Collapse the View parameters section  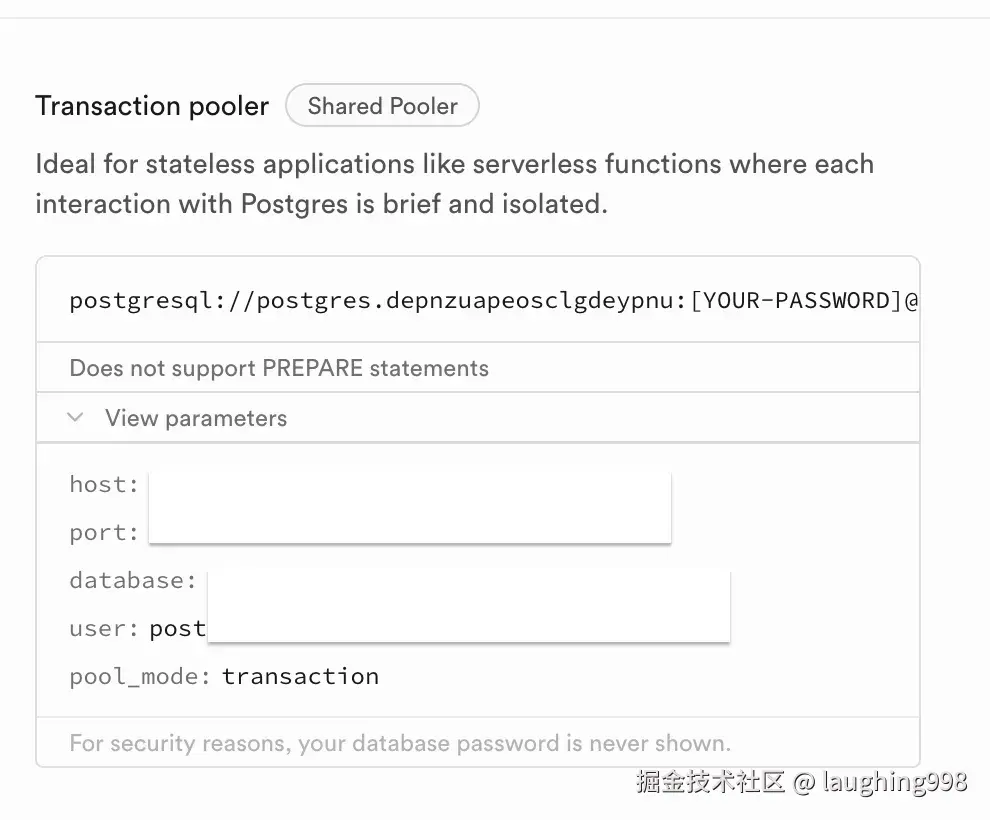tap(196, 418)
